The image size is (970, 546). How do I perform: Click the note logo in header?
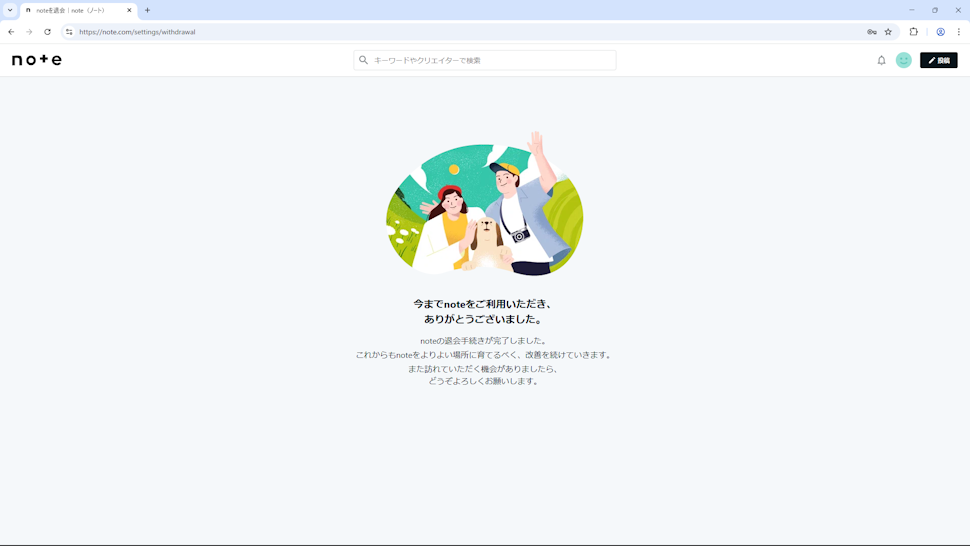[37, 60]
